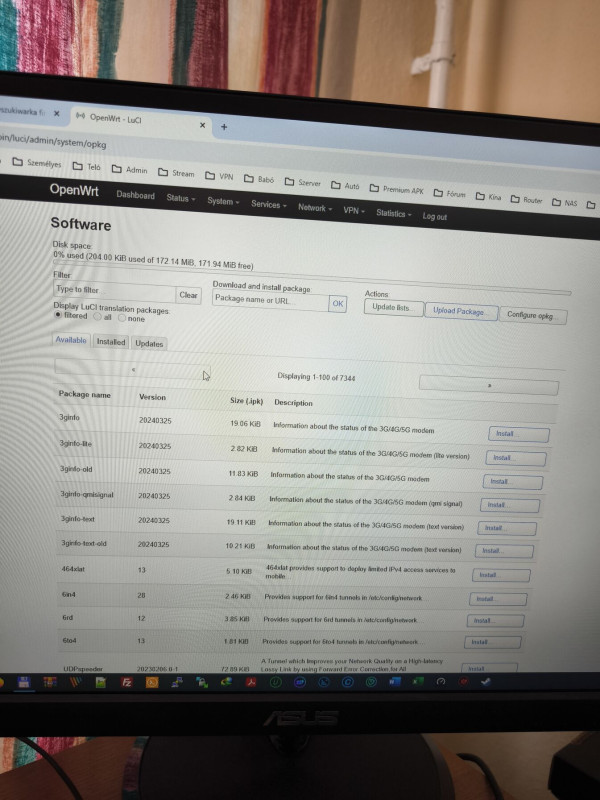Click the browser address bar URL
The height and width of the screenshot is (800, 600).
pyautogui.click(x=53, y=141)
